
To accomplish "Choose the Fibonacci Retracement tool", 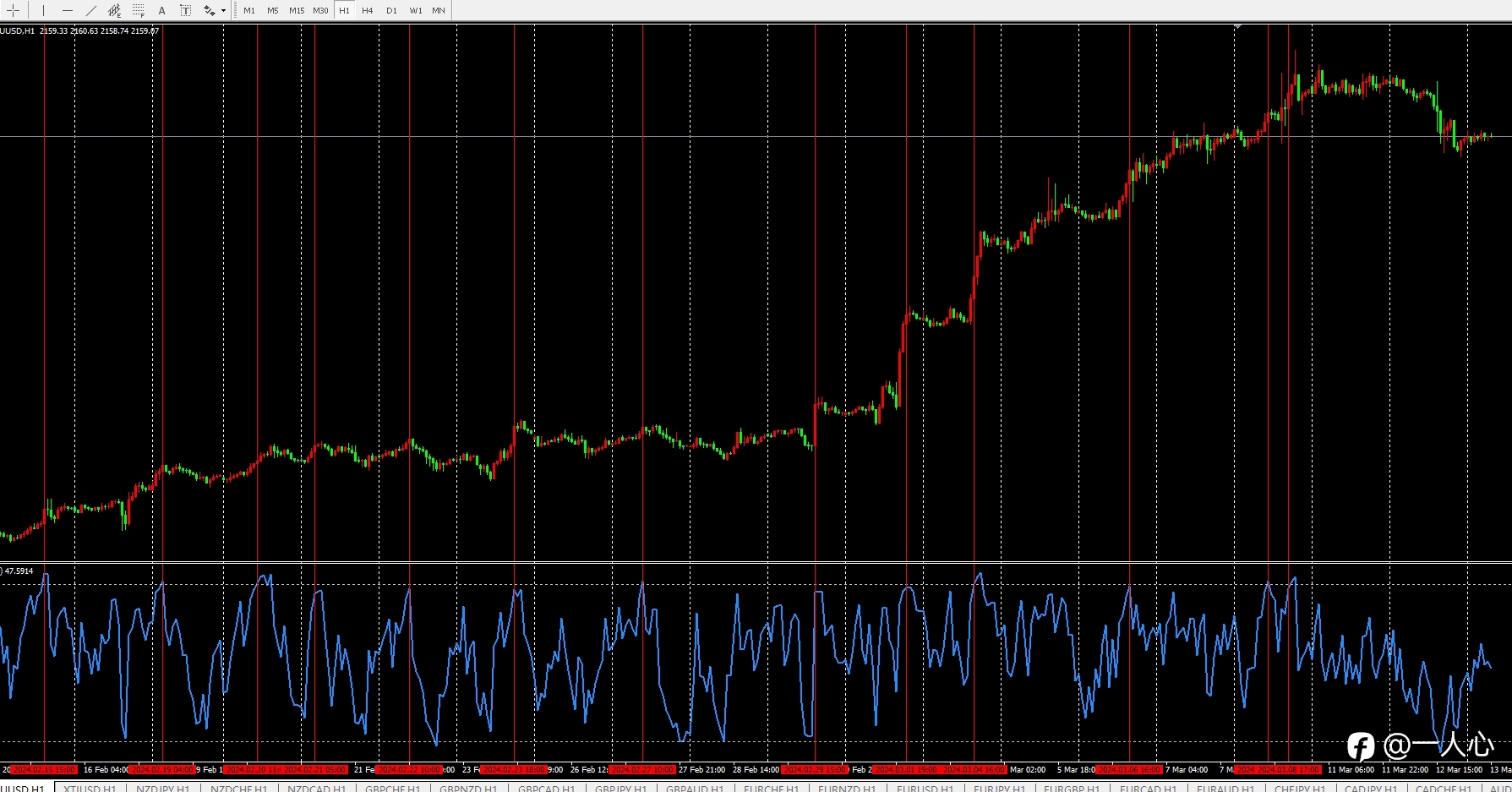I will tap(139, 10).
